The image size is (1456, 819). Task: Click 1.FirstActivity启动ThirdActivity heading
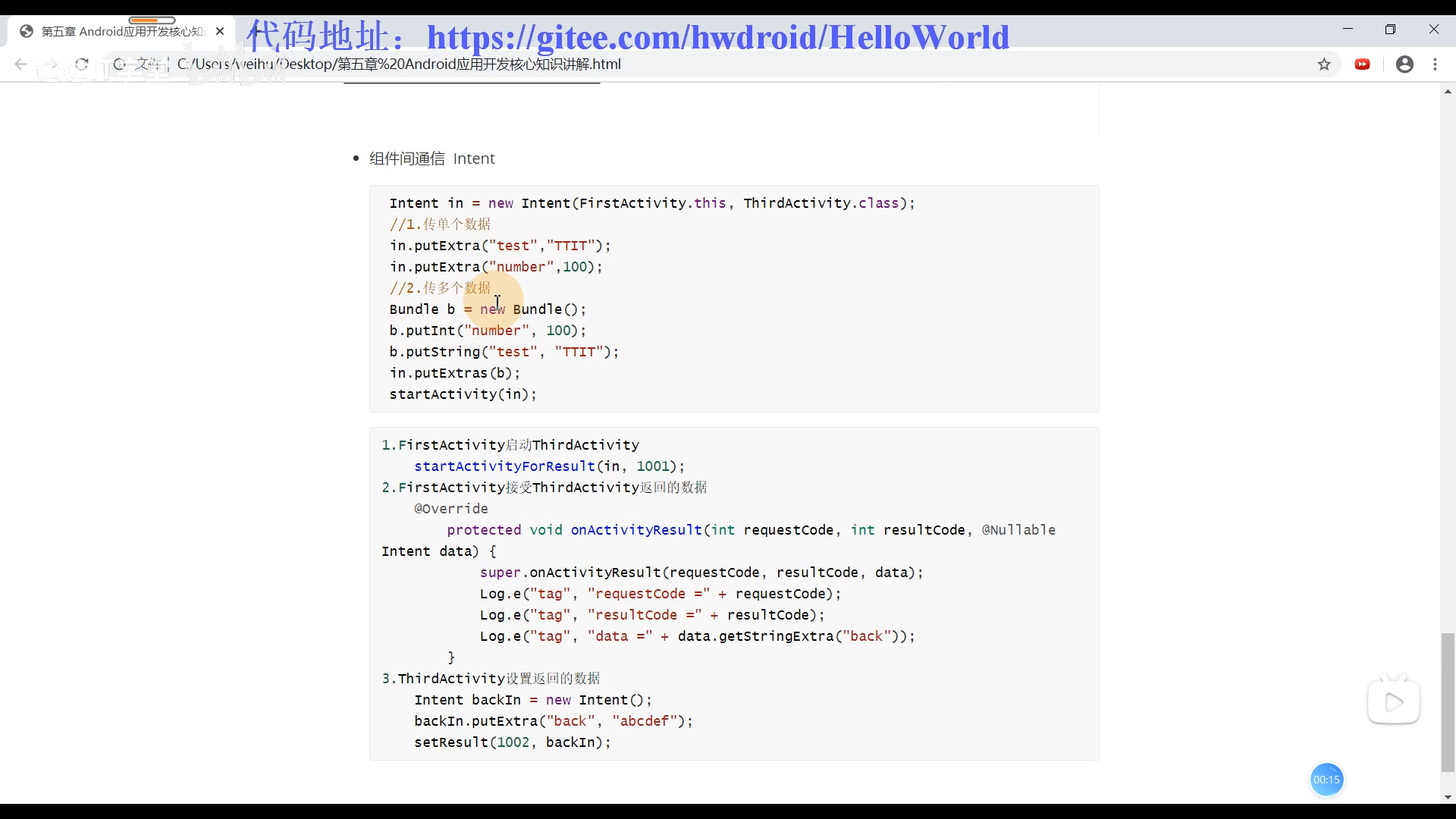coord(510,445)
